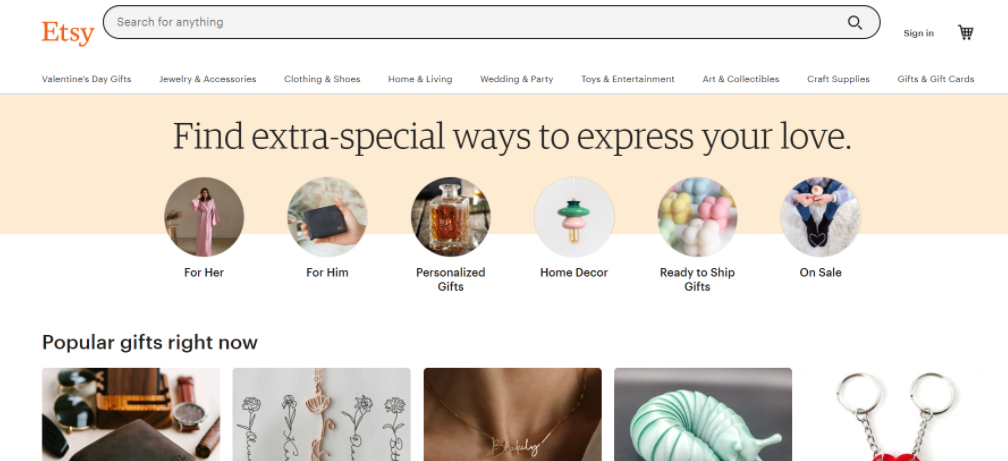Image resolution: width=1008 pixels, height=461 pixels.
Task: Open the birth flower necklace product thumbnail
Action: coord(321,414)
